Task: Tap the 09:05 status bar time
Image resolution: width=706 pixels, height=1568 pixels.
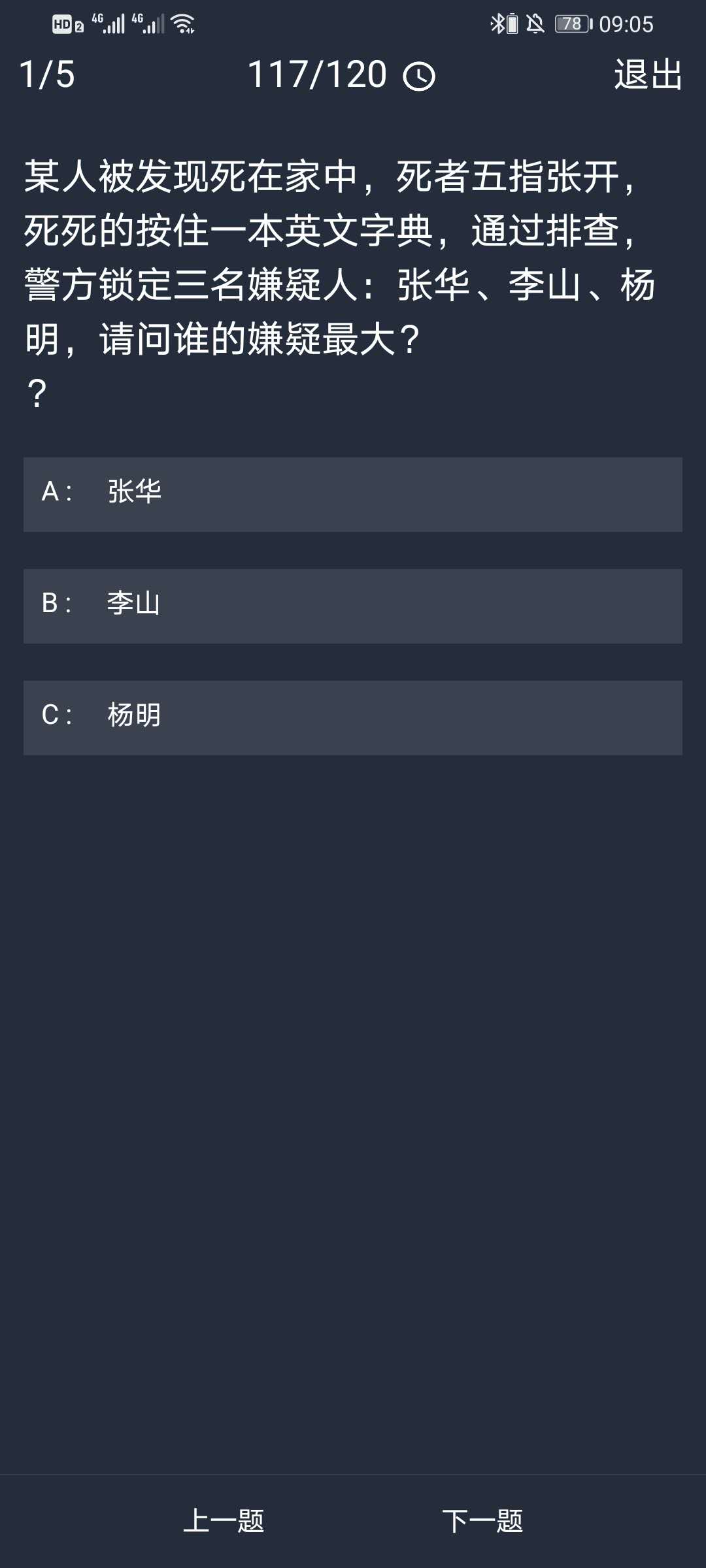Action: click(x=626, y=24)
